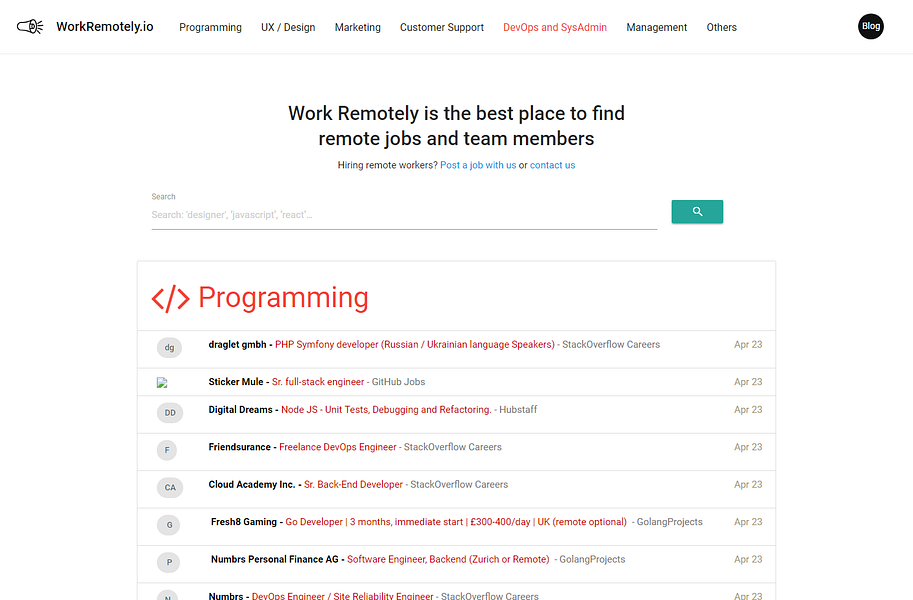
Task: Click 'Apr 23' date on Sticker Mule row
Action: [748, 382]
